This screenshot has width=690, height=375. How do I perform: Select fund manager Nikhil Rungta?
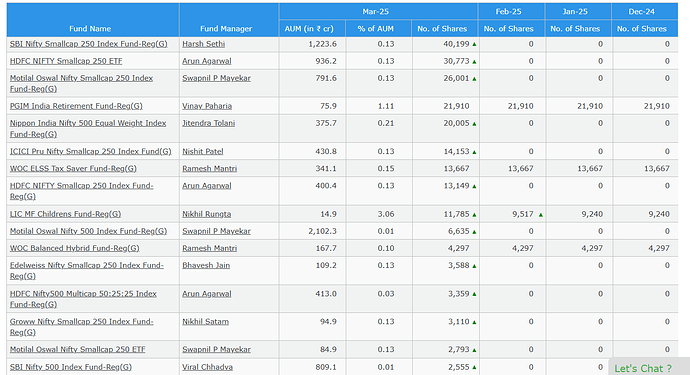[206, 214]
